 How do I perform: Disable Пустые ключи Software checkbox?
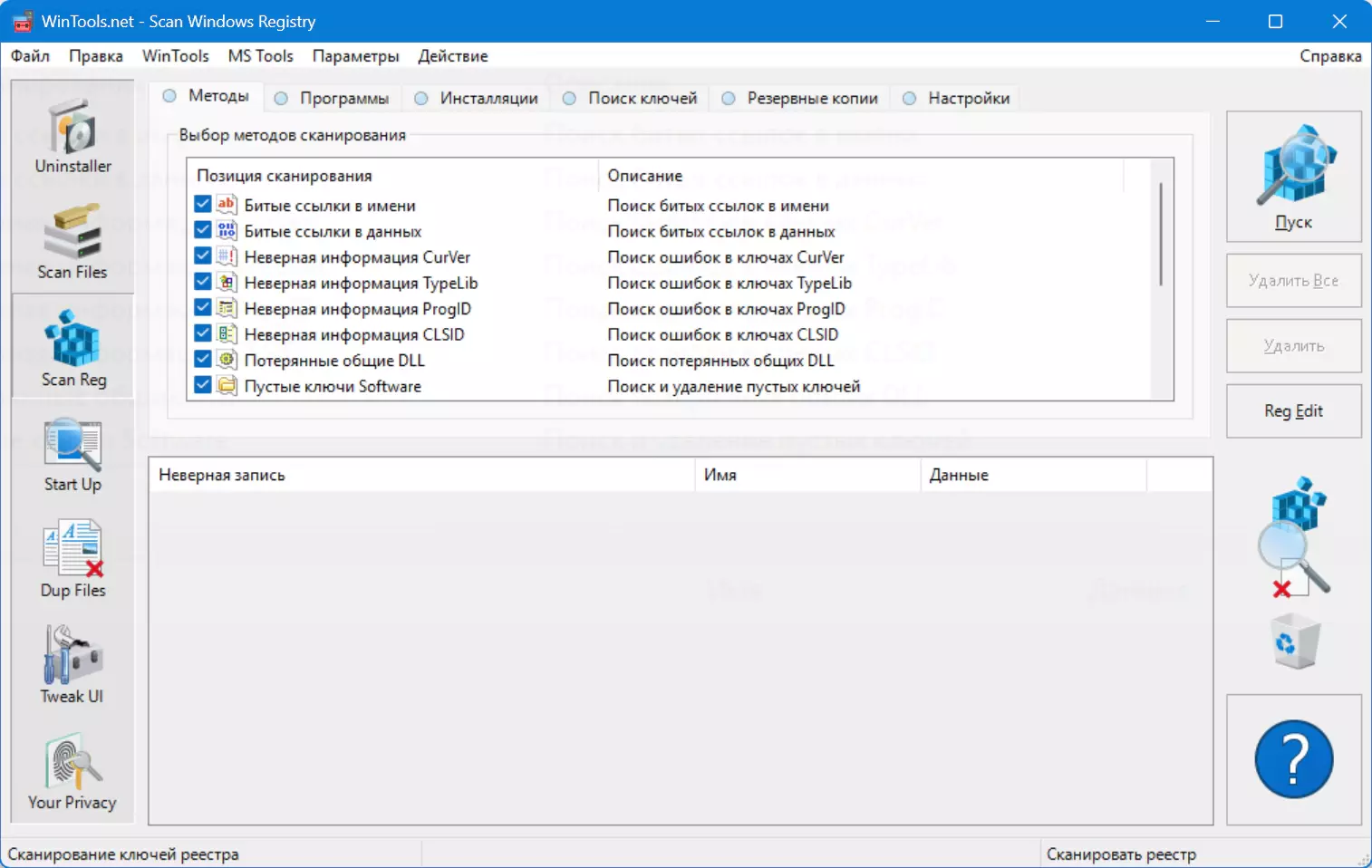tap(203, 385)
